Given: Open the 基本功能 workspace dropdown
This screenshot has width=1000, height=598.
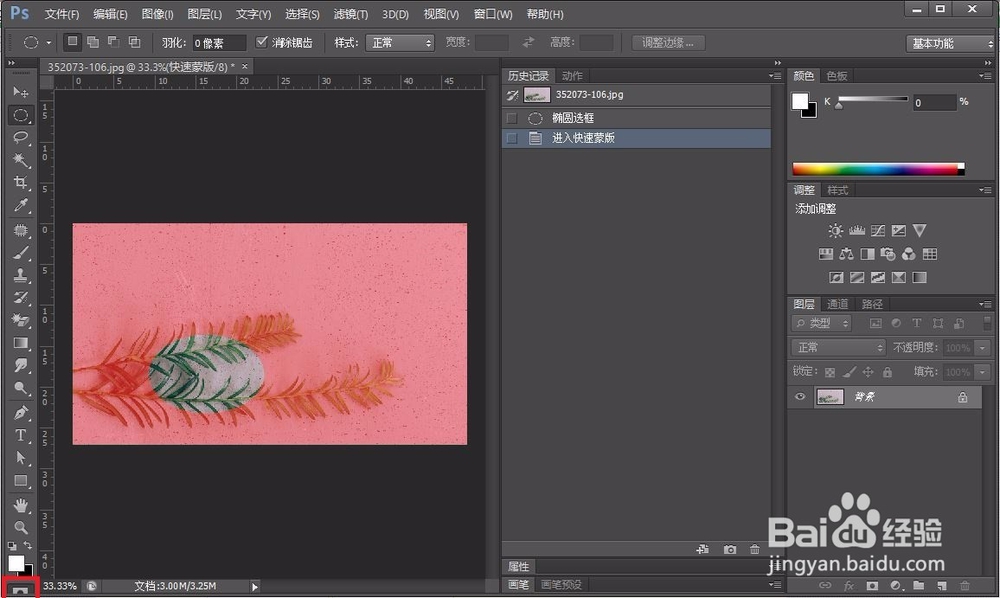Looking at the screenshot, I should [x=951, y=43].
